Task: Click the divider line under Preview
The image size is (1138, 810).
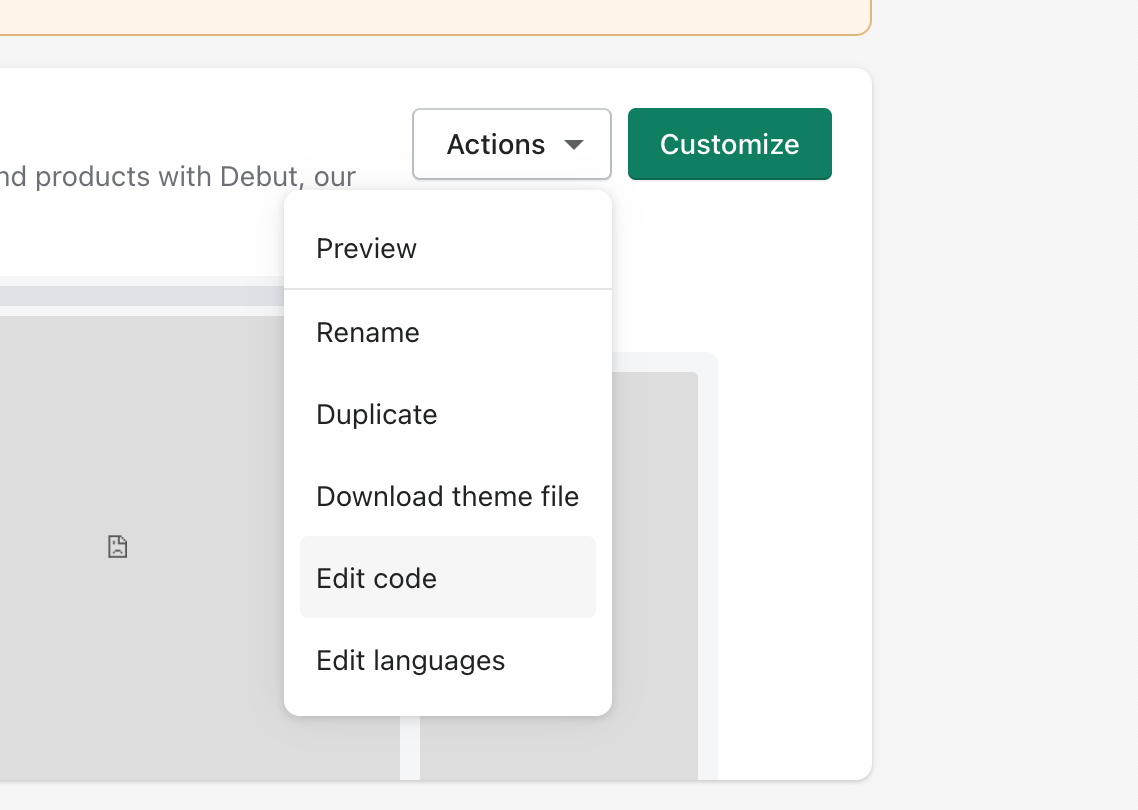Action: pyautogui.click(x=447, y=289)
